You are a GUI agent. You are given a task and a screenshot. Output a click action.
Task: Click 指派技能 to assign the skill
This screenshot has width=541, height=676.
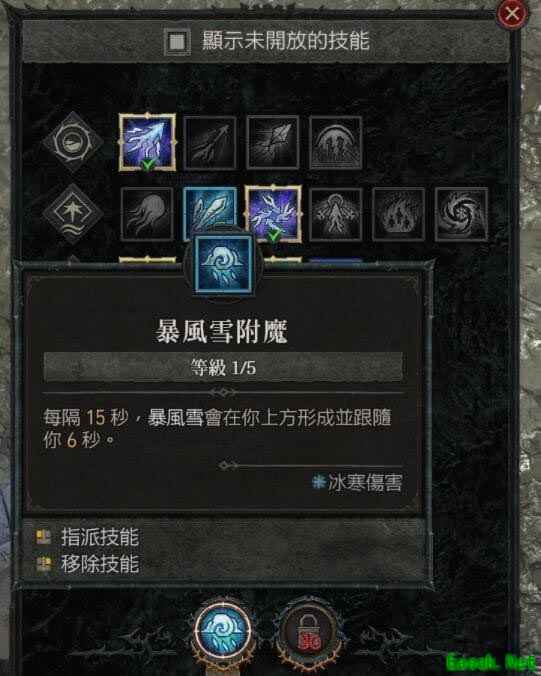pyautogui.click(x=100, y=538)
